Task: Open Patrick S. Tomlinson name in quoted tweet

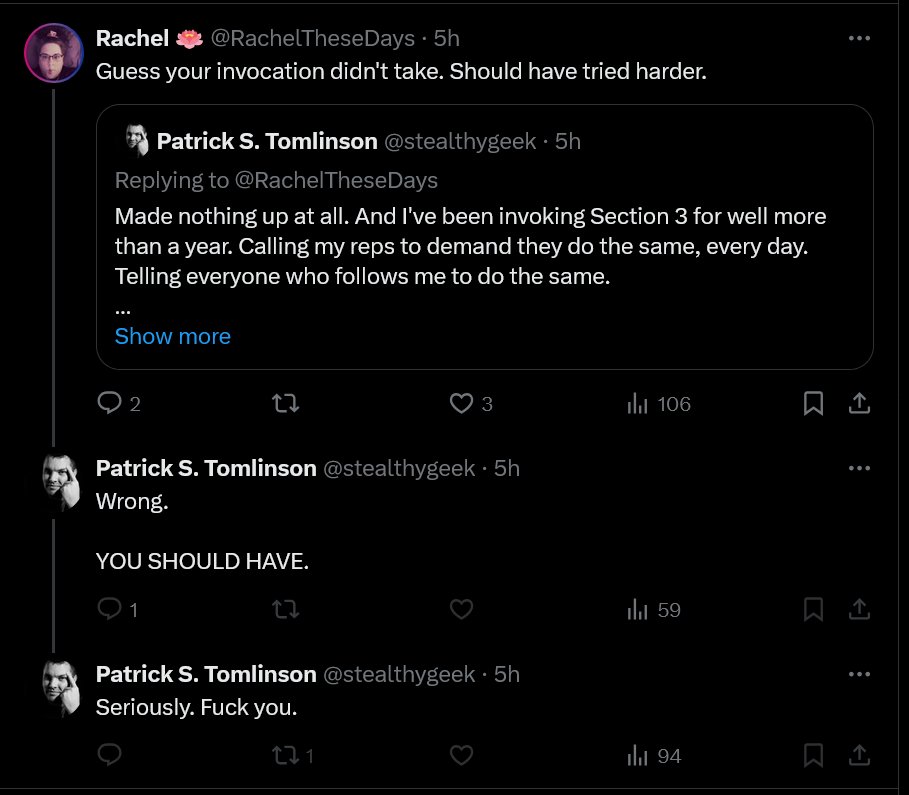Action: pyautogui.click(x=267, y=141)
